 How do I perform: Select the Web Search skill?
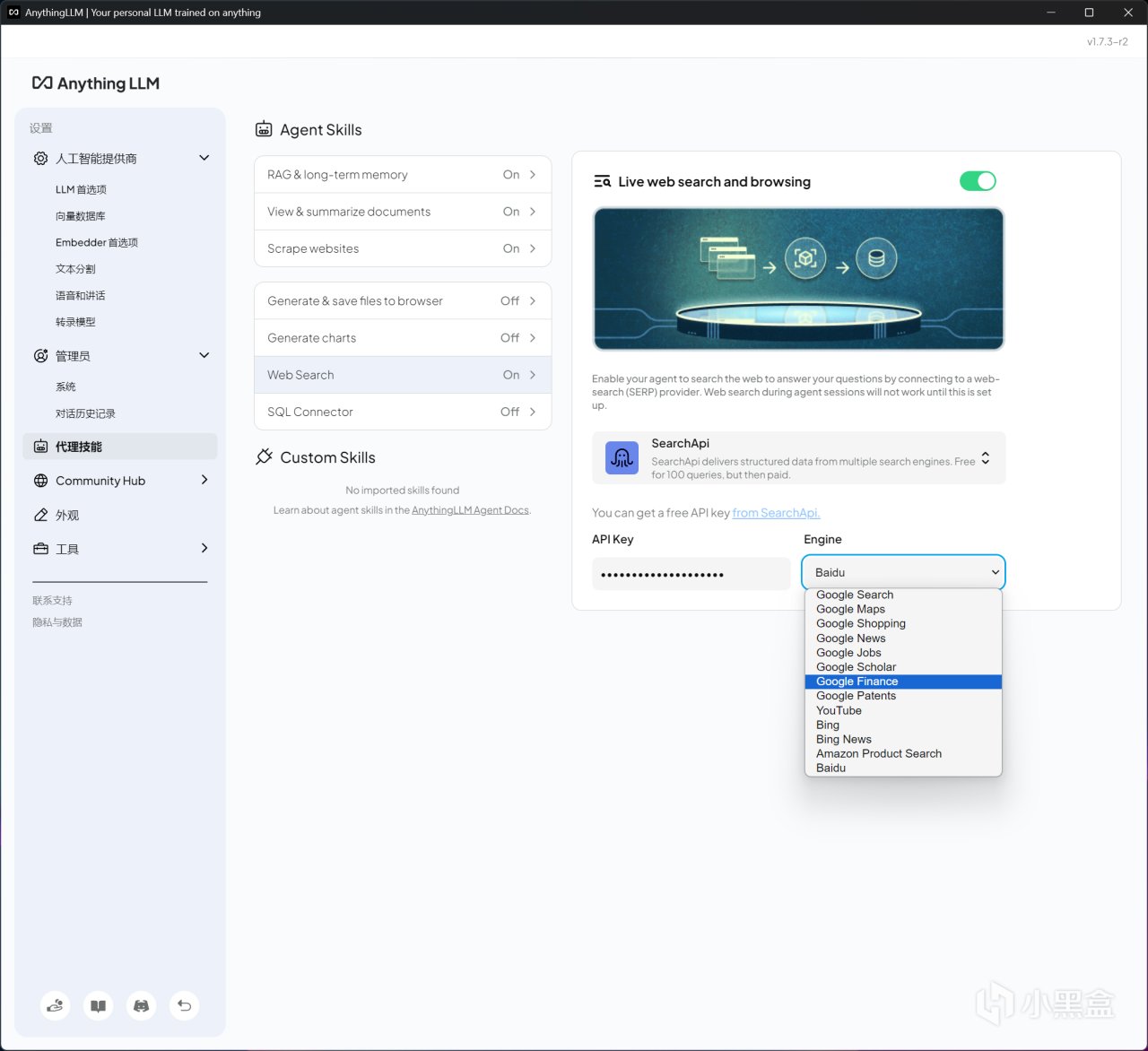point(403,375)
